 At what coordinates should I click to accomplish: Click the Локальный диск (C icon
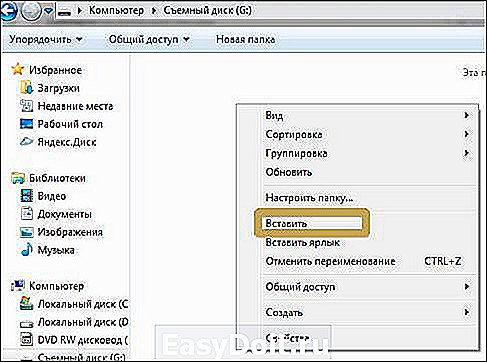[27, 303]
